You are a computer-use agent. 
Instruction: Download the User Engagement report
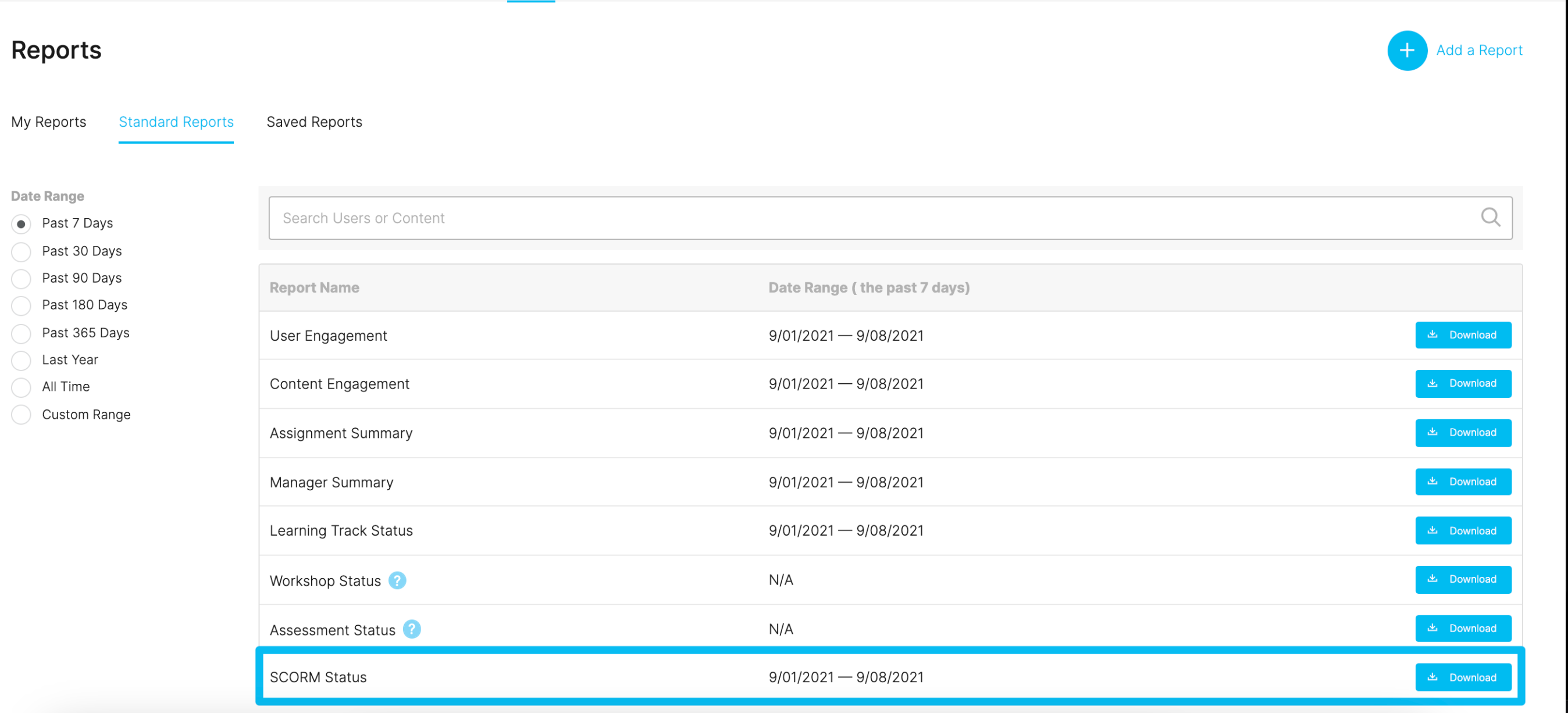click(x=1463, y=335)
